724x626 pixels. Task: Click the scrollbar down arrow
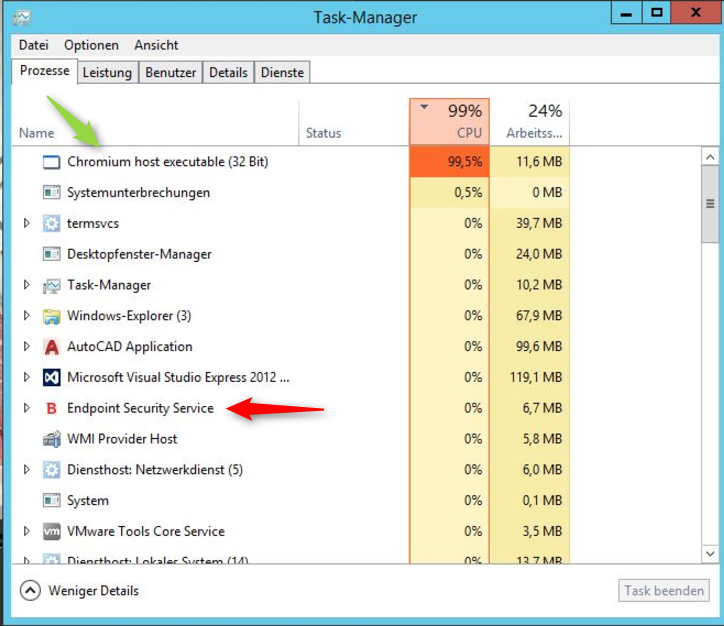tap(710, 553)
